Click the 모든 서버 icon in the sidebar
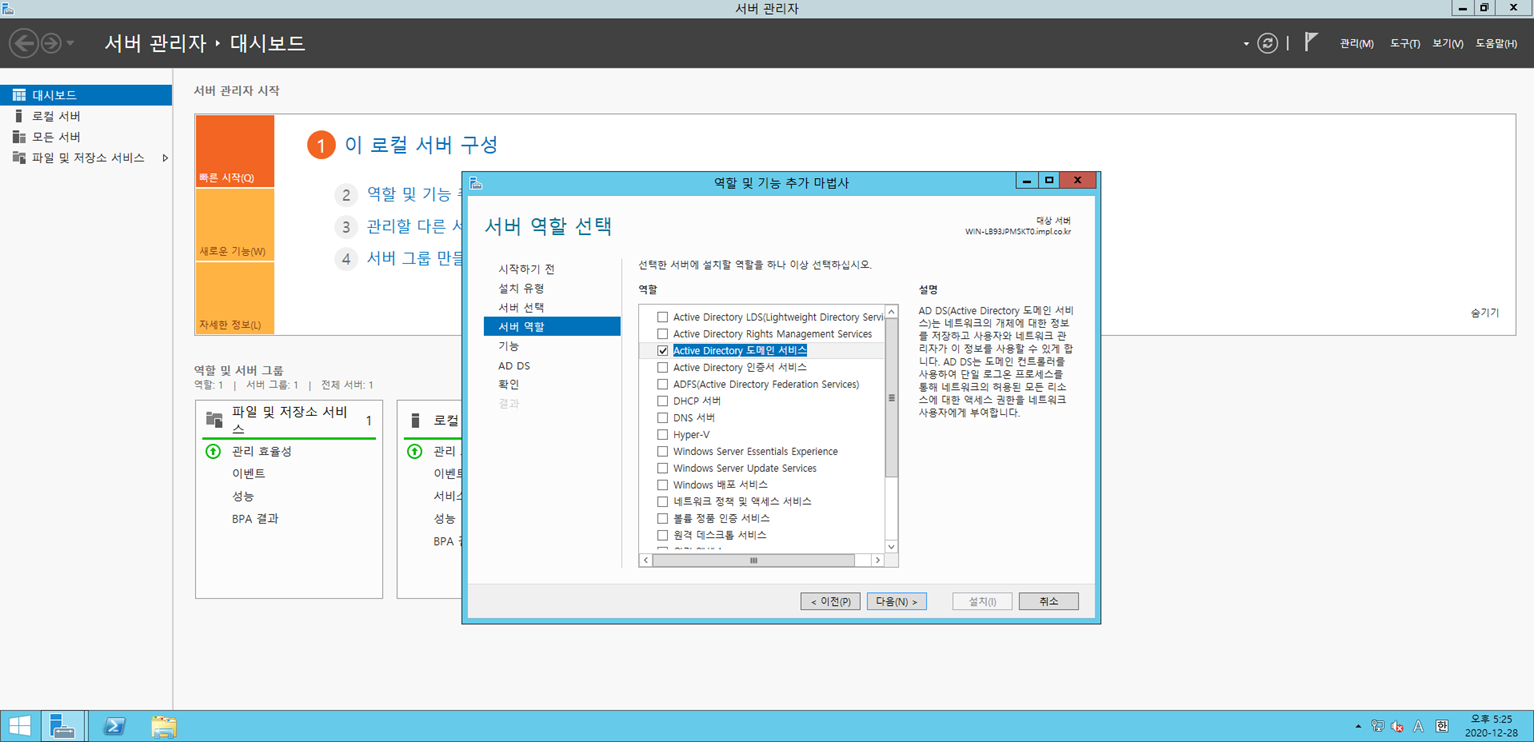Screen dimensions: 1534x742 coord(19,137)
